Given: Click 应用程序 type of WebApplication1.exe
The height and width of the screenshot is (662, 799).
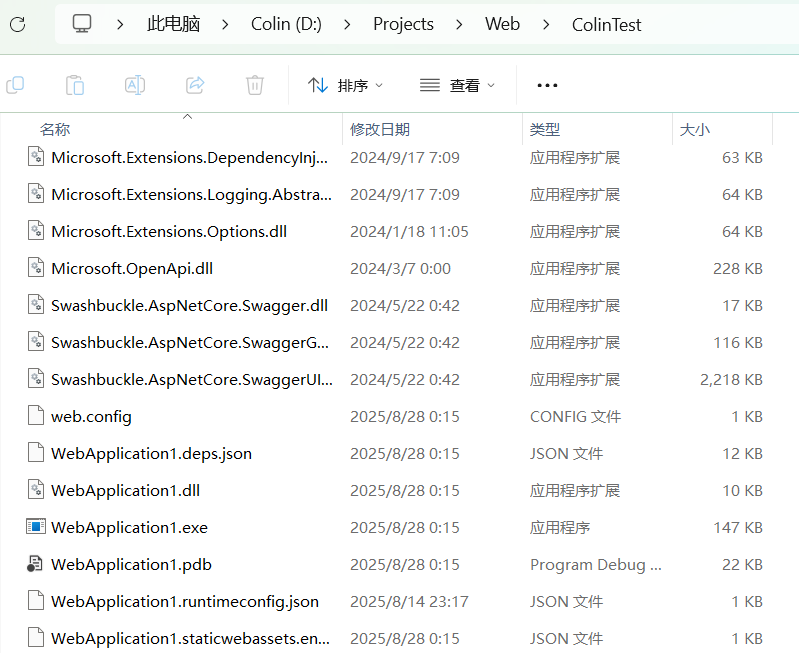Looking at the screenshot, I should 560,527.
